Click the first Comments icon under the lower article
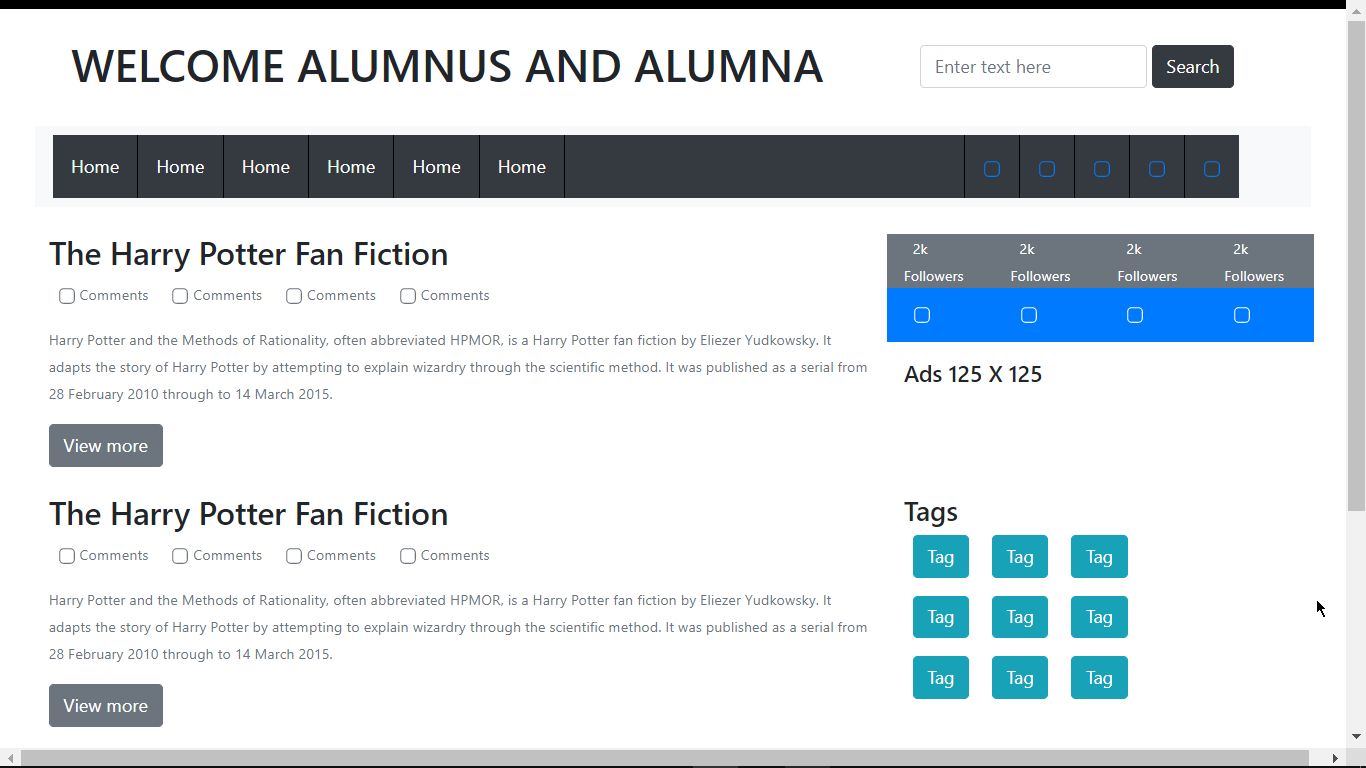Image resolution: width=1366 pixels, height=768 pixels. pyautogui.click(x=67, y=556)
